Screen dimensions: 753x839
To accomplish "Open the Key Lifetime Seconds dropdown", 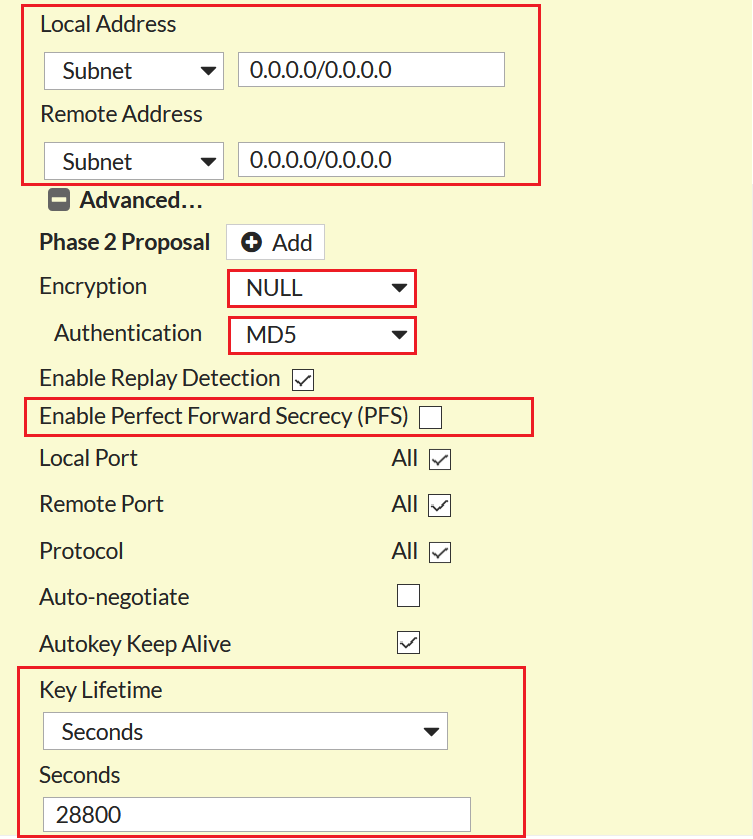I will pos(245,731).
